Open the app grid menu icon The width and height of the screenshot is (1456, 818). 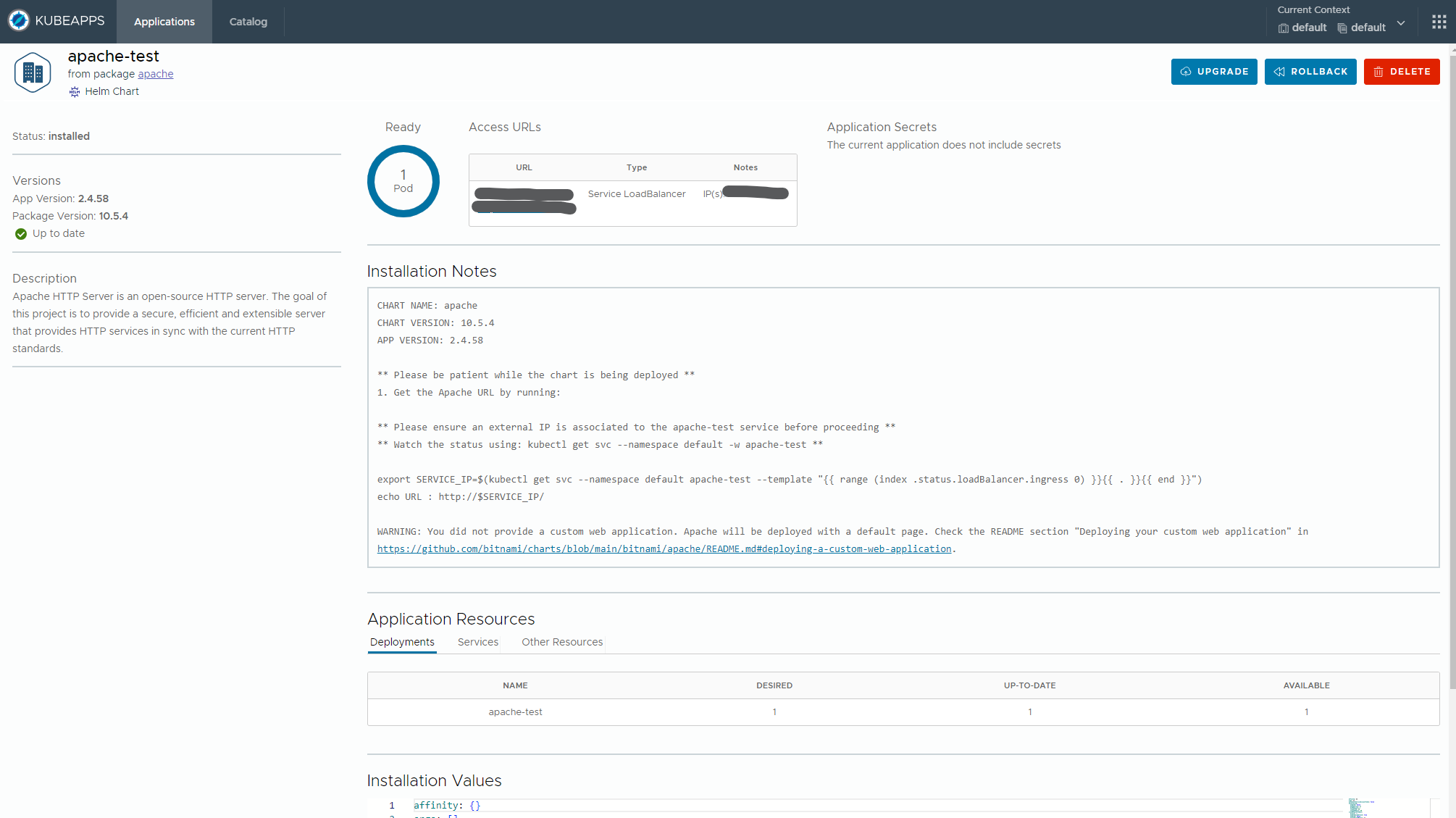(1439, 22)
